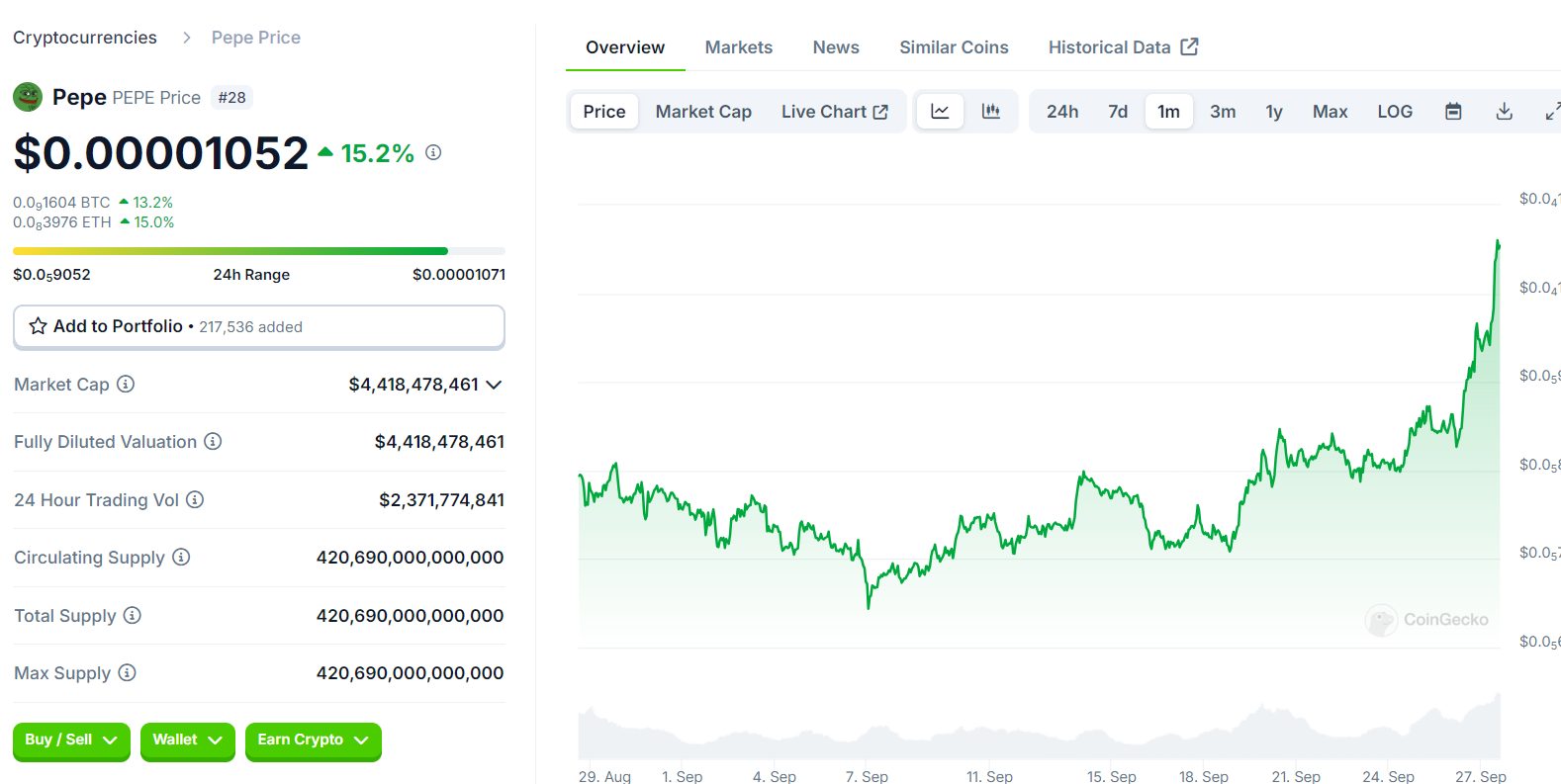The image size is (1561, 784).
Task: Set chart range to 7d
Action: (1118, 112)
